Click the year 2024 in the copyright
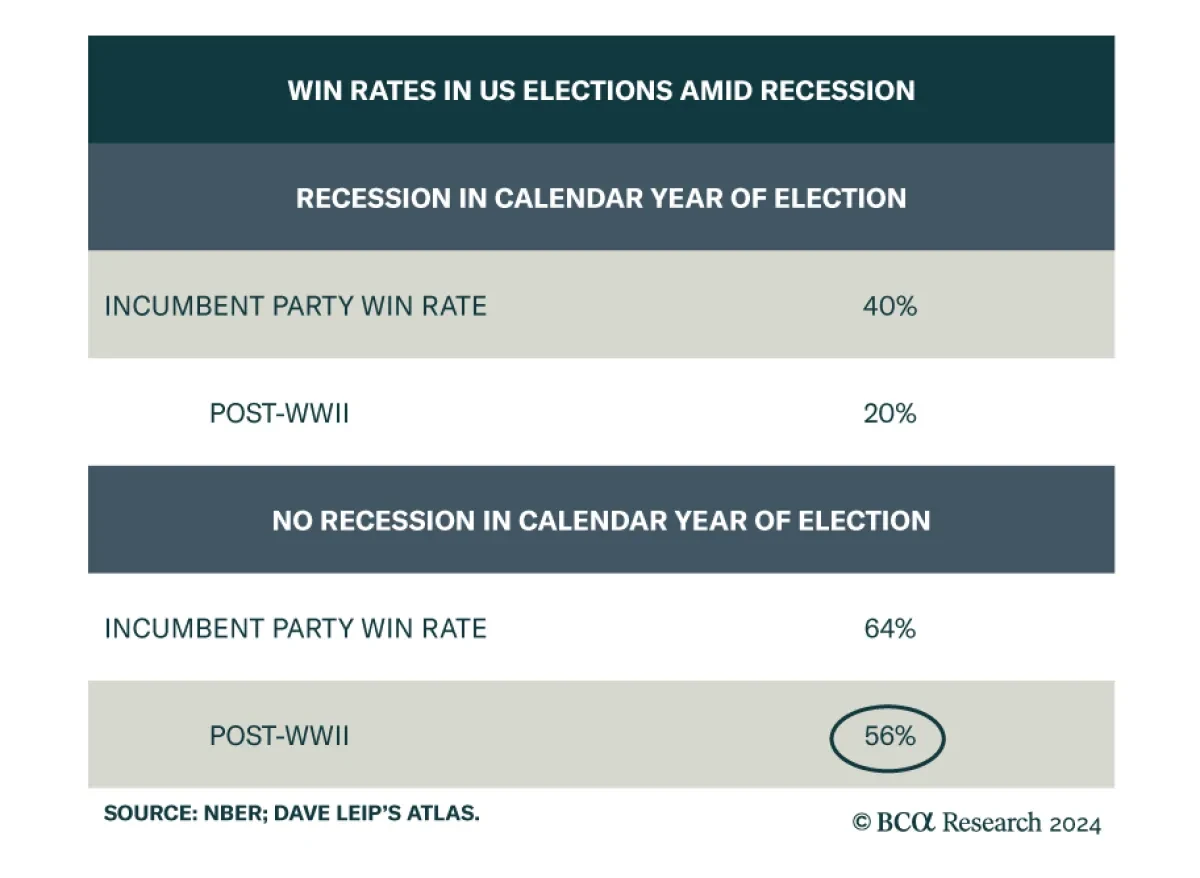This screenshot has height=878, width=1200. click(1075, 823)
